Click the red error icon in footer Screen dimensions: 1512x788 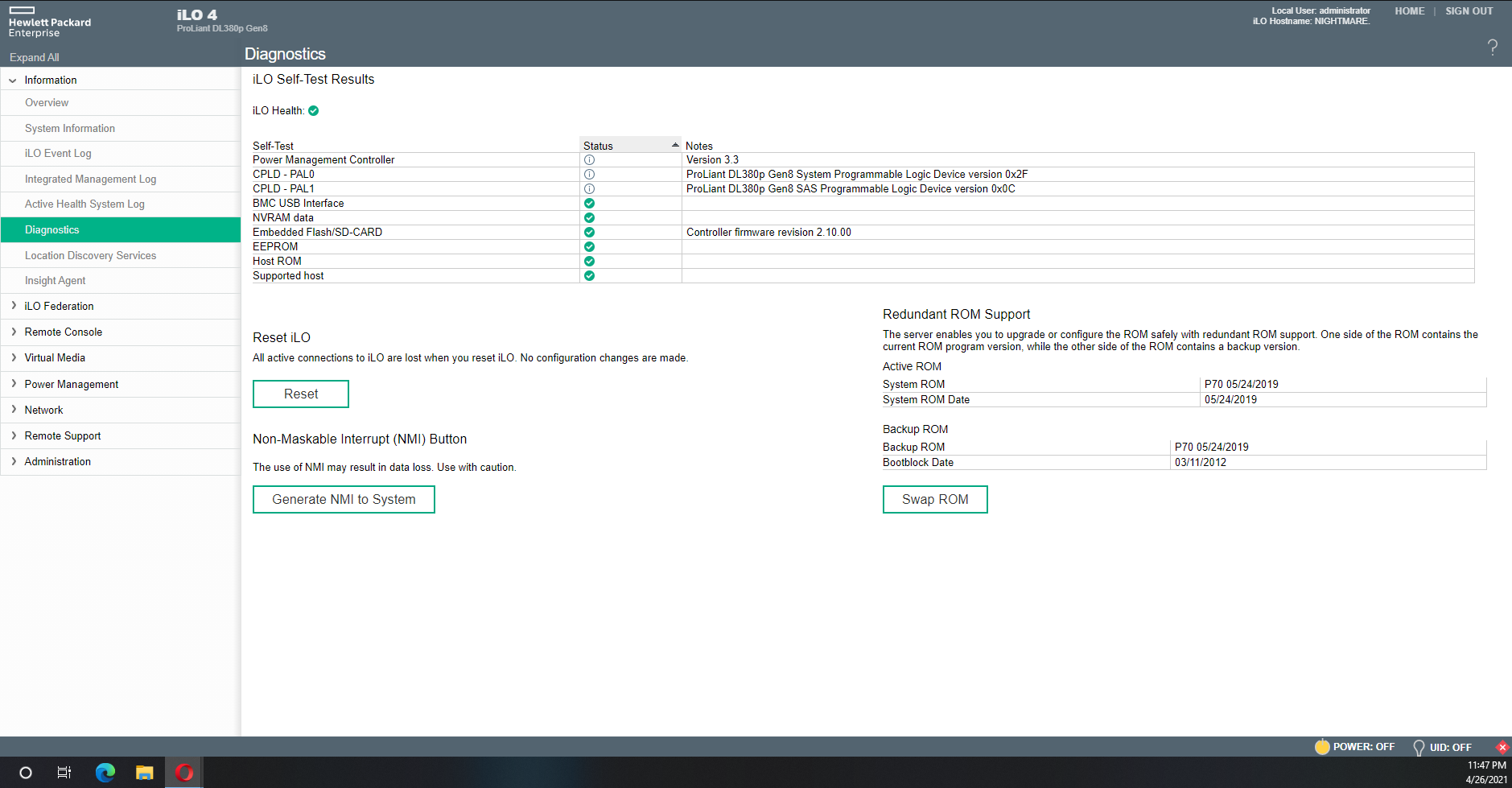tap(1502, 747)
